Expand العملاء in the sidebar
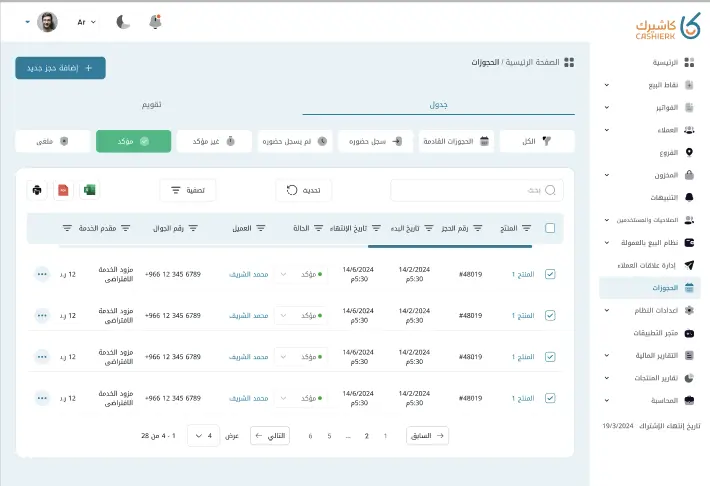Screen dimensions: 710x486 point(607,130)
